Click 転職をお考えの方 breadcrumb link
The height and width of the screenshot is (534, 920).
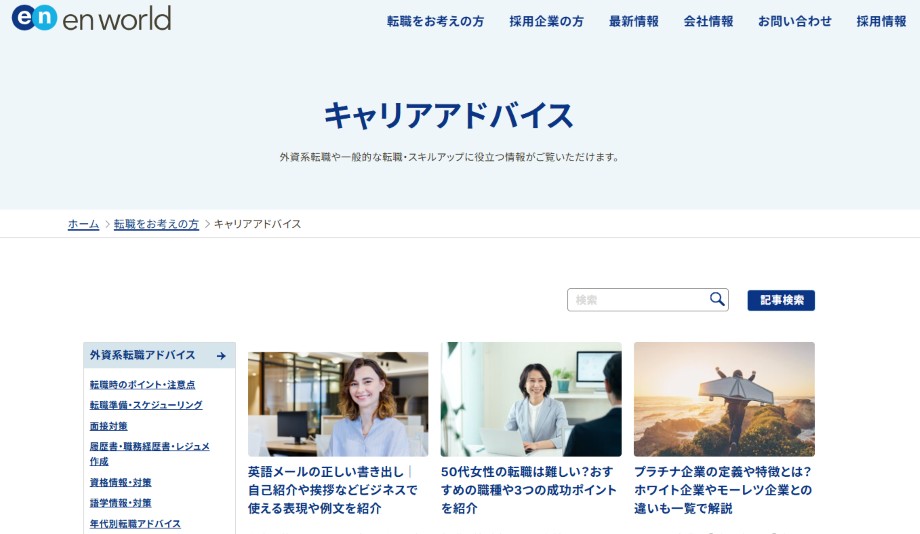coord(156,224)
